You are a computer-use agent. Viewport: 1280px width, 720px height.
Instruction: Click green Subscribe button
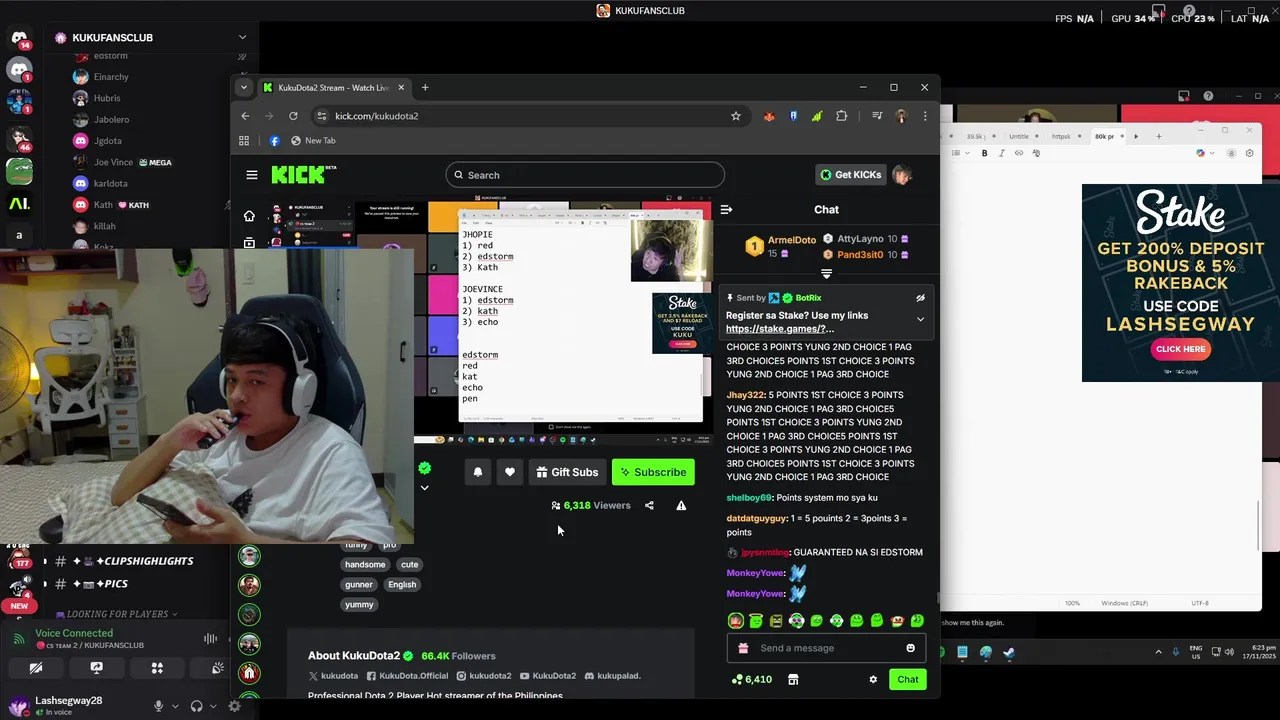(x=653, y=472)
